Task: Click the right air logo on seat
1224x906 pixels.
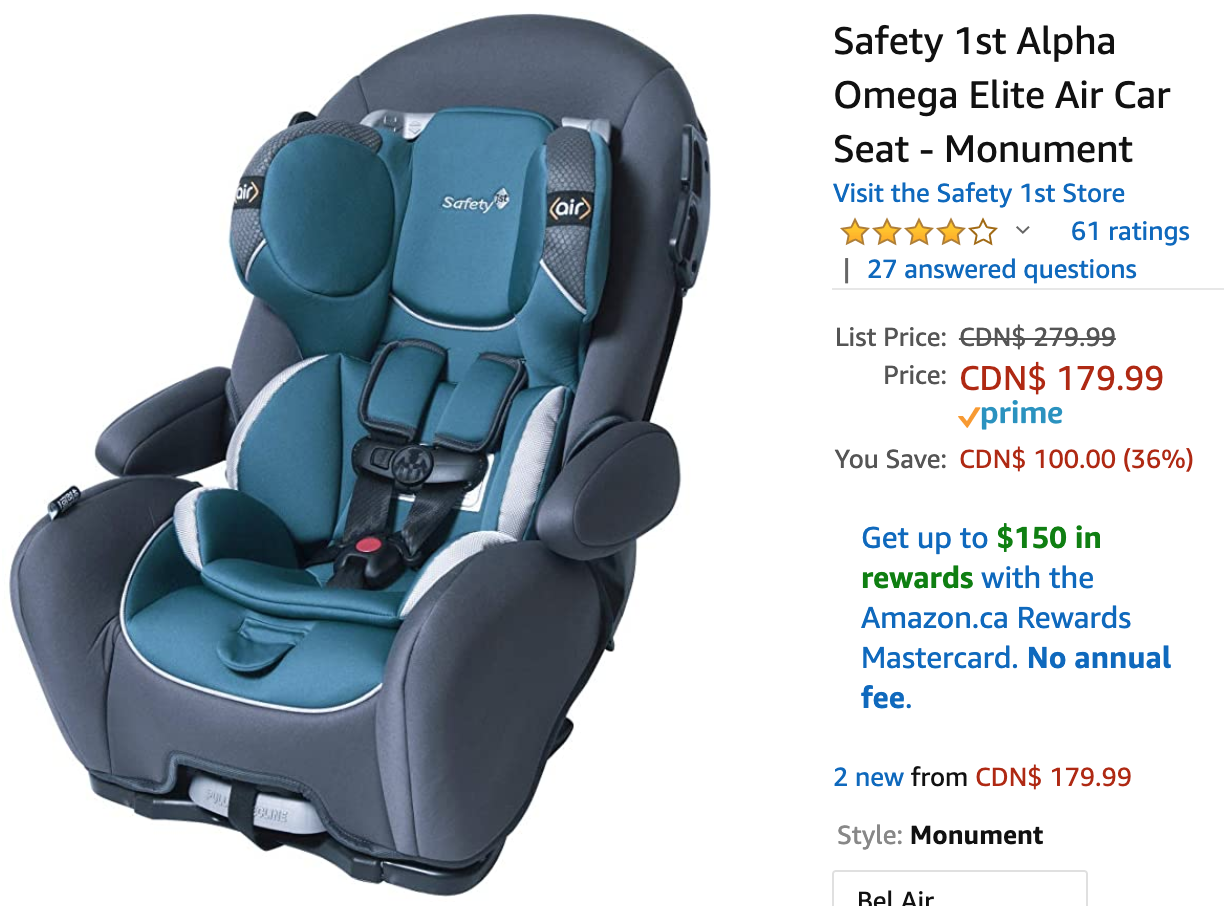Action: (x=570, y=209)
